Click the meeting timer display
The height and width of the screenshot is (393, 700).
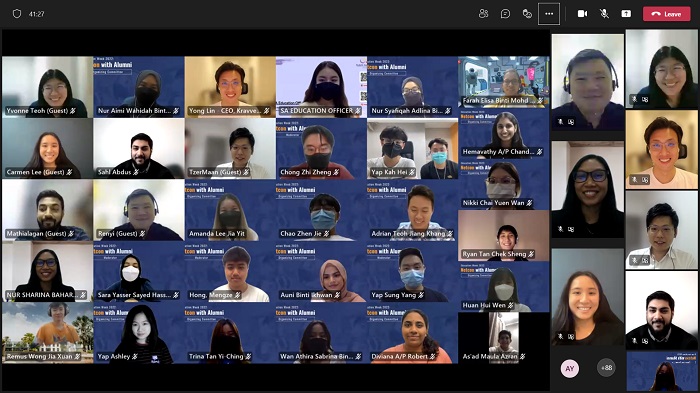point(37,14)
